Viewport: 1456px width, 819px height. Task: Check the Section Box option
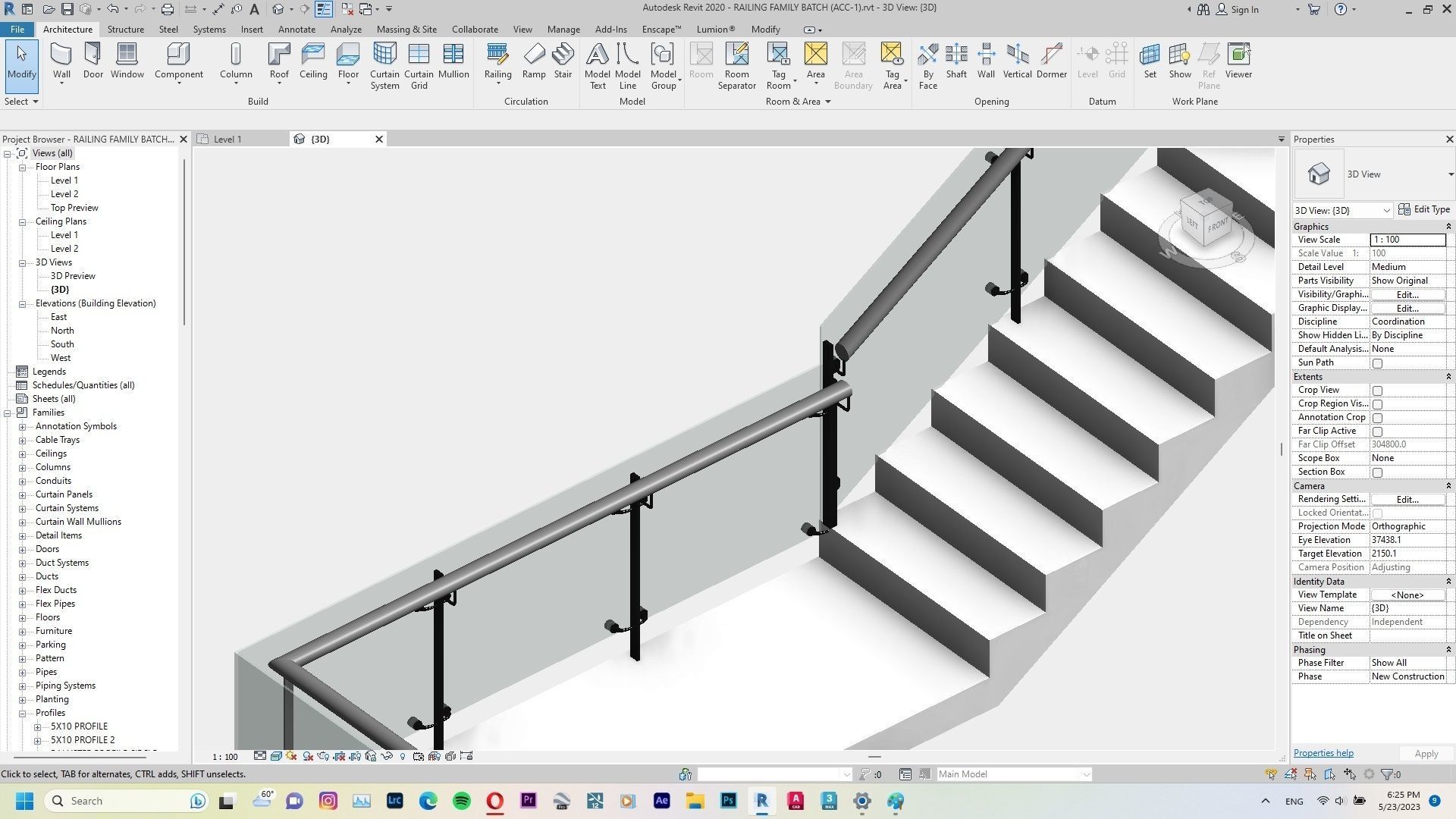[1378, 472]
